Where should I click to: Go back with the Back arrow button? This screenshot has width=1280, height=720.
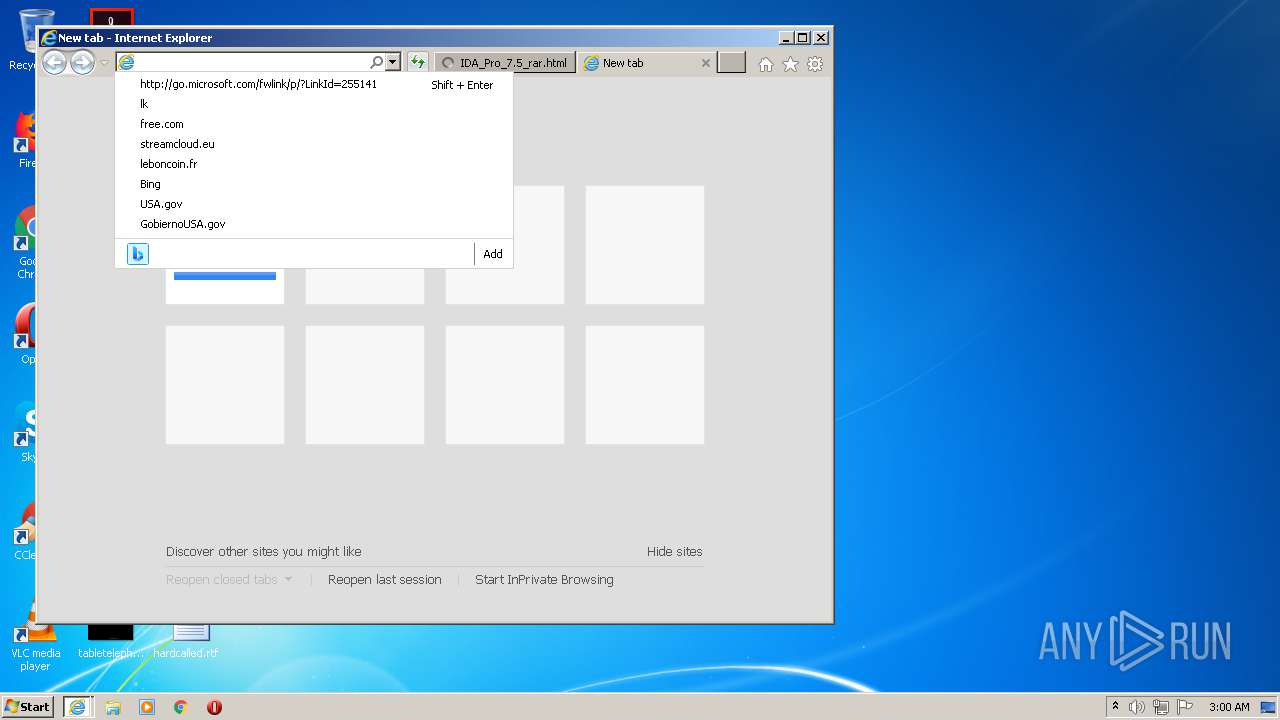coord(54,63)
